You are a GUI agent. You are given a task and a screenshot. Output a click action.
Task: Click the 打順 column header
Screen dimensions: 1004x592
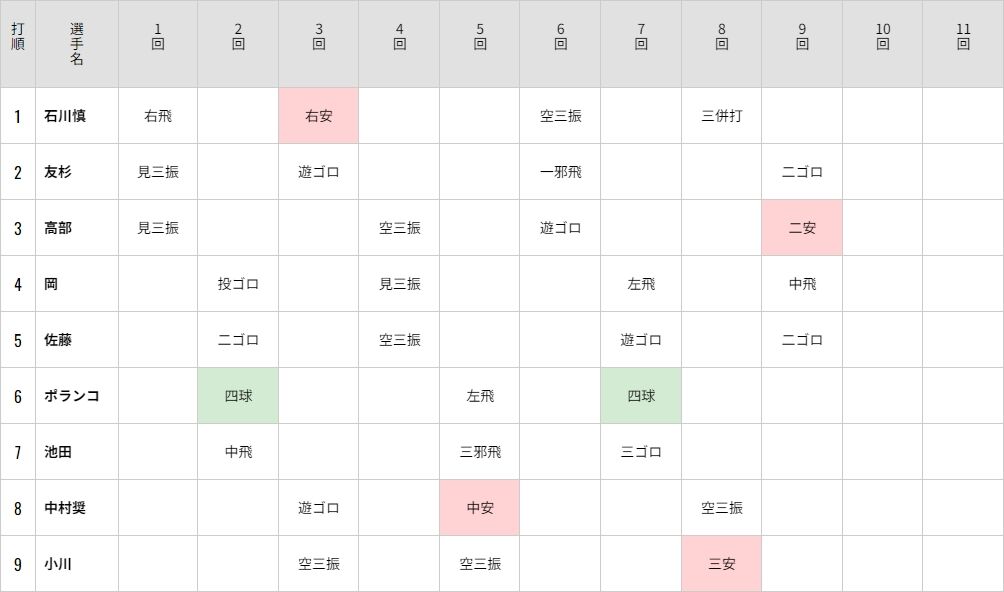(18, 36)
